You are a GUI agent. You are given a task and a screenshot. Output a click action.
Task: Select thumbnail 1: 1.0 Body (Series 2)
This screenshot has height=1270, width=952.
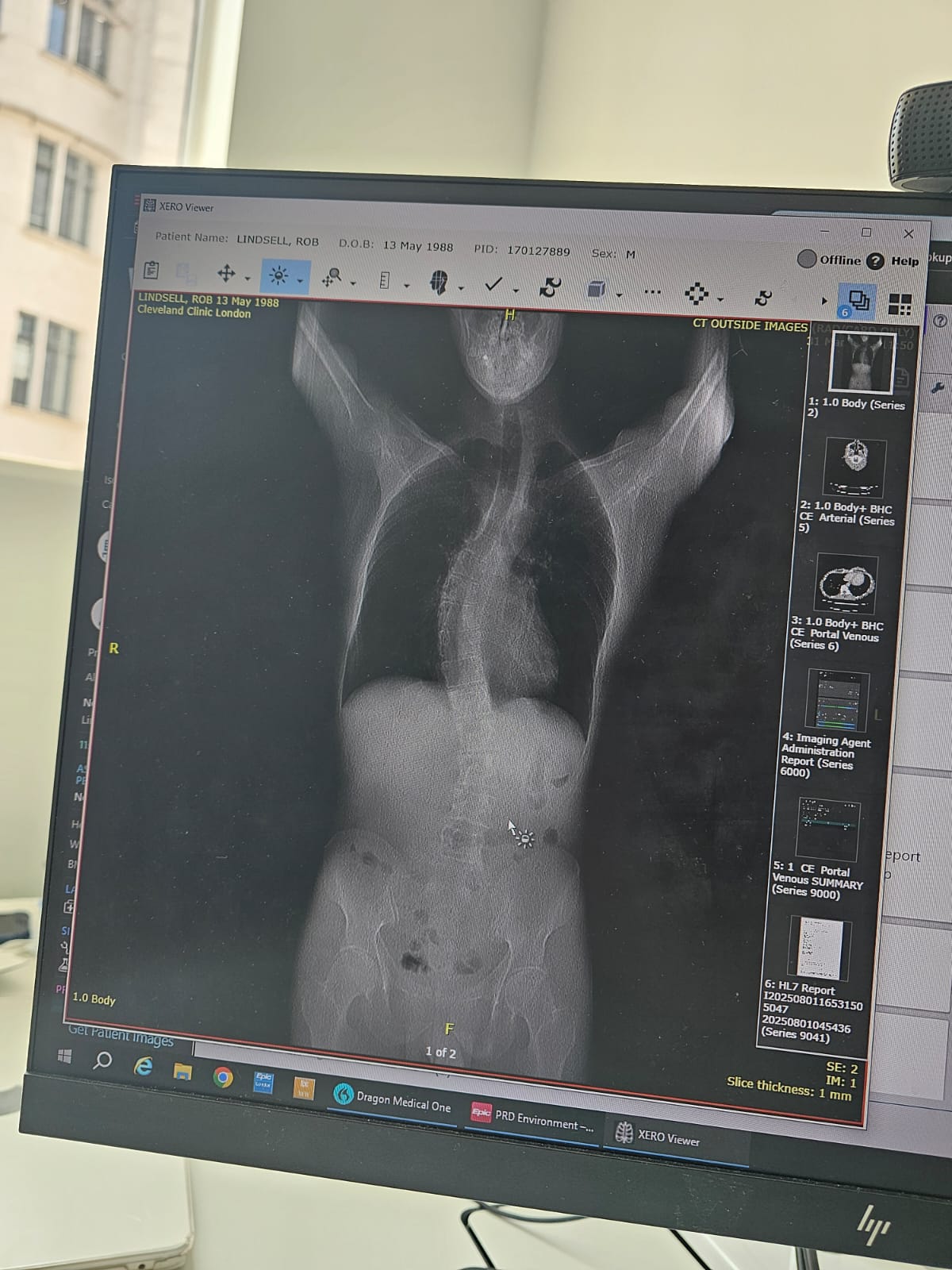pos(862,361)
